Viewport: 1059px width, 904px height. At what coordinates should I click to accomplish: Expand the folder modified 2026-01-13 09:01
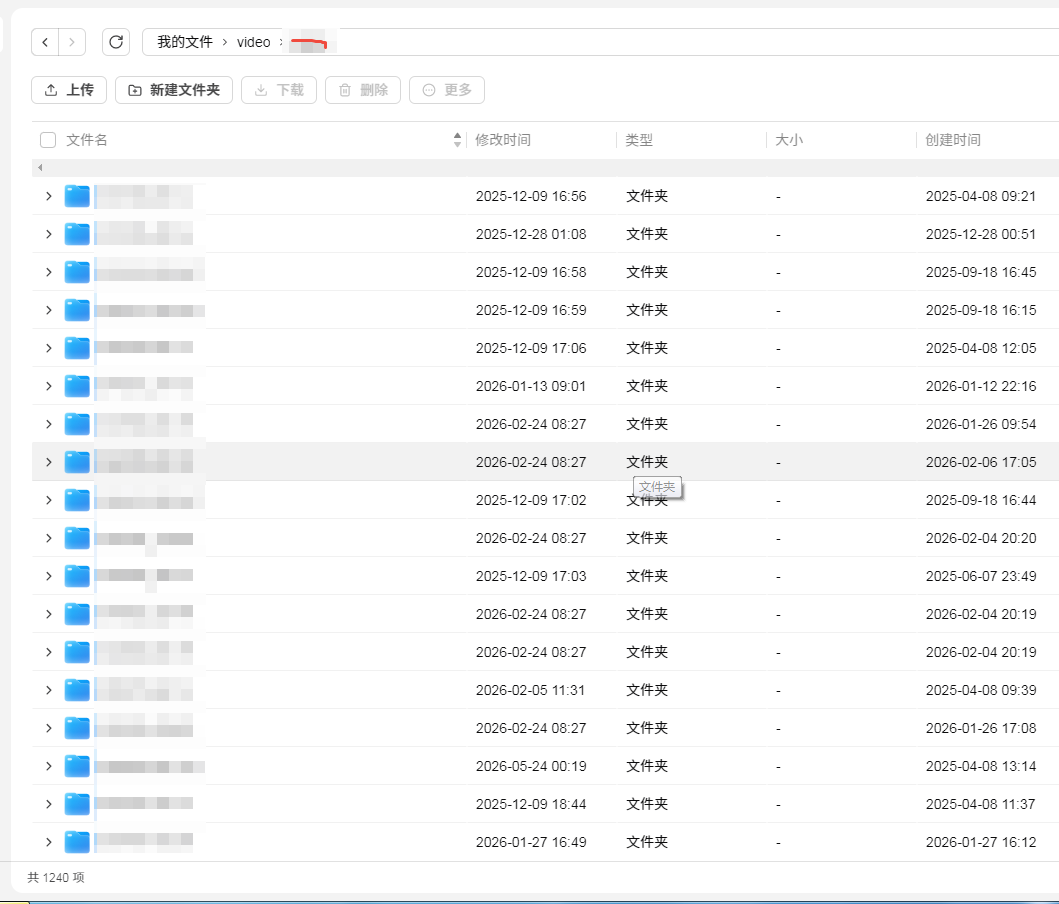[x=49, y=386]
